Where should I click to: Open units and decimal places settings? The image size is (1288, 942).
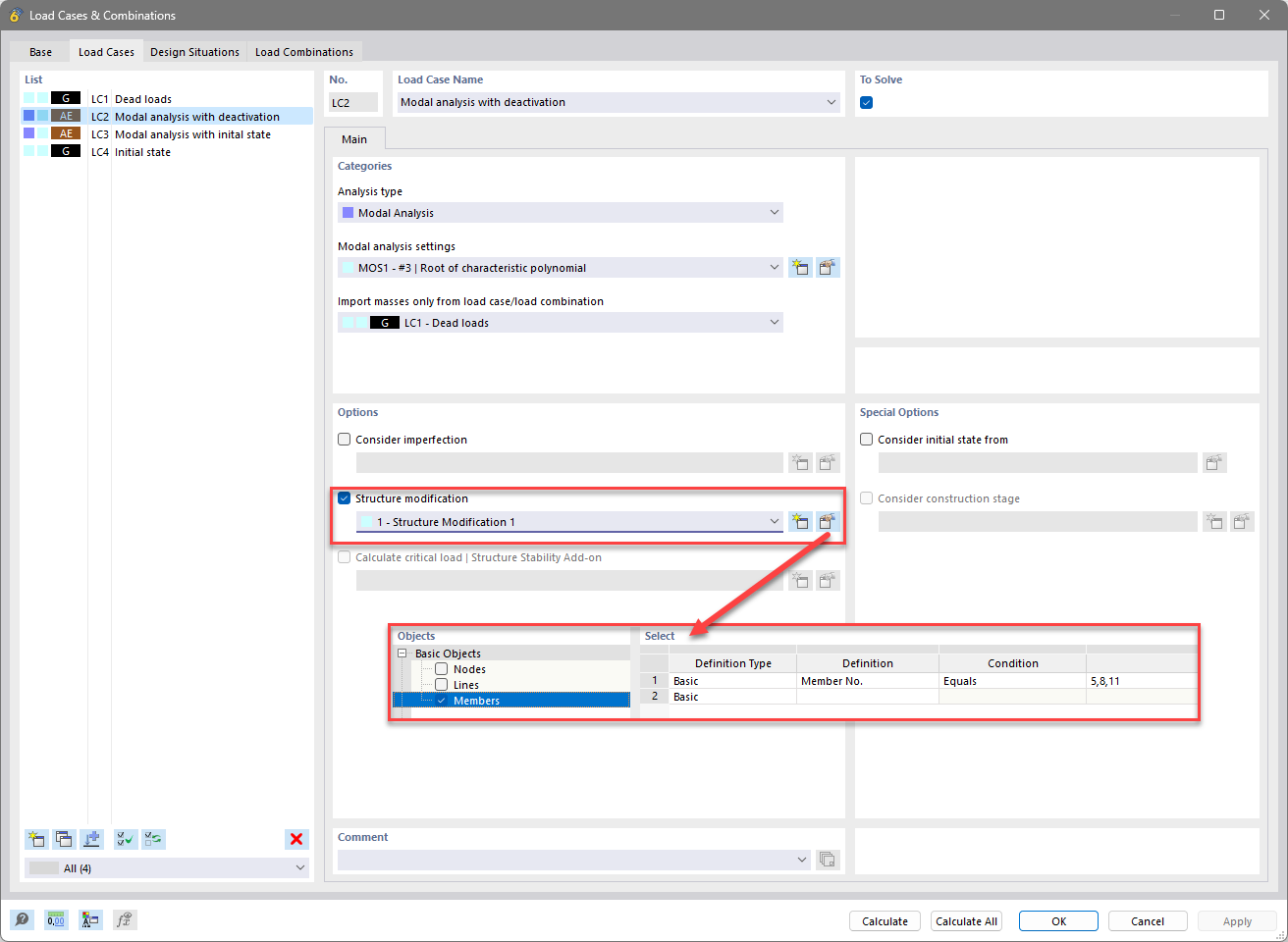[56, 919]
